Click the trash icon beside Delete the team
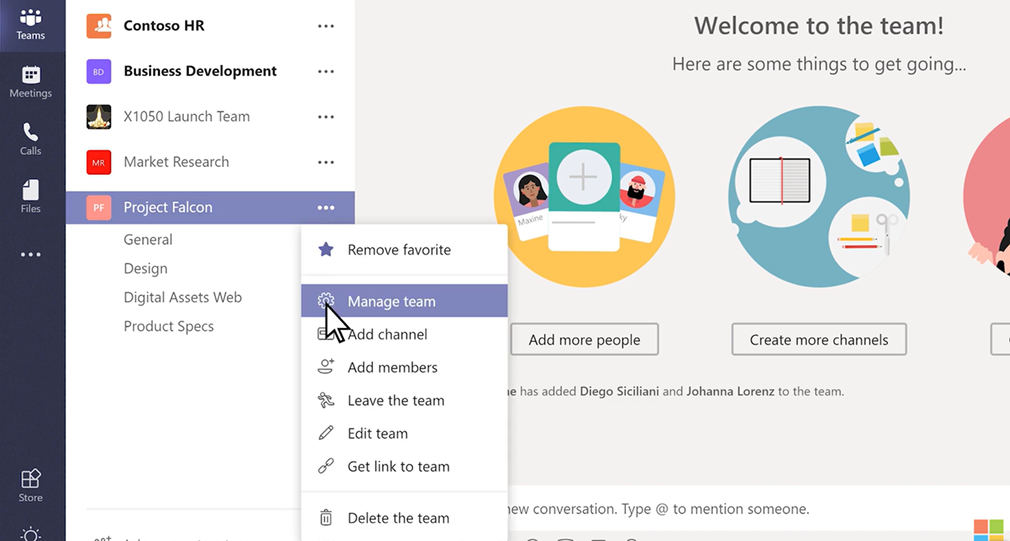This screenshot has width=1010, height=541. 326,517
